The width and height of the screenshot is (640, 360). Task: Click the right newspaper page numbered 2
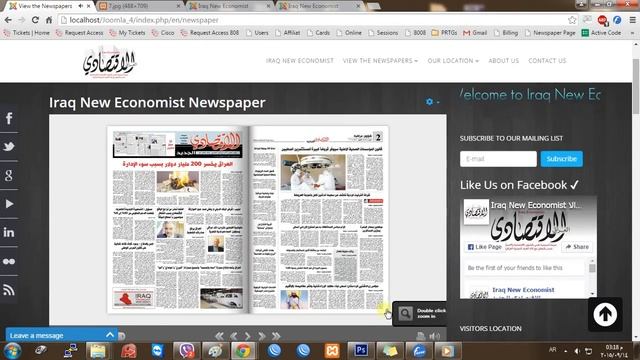click(x=318, y=220)
